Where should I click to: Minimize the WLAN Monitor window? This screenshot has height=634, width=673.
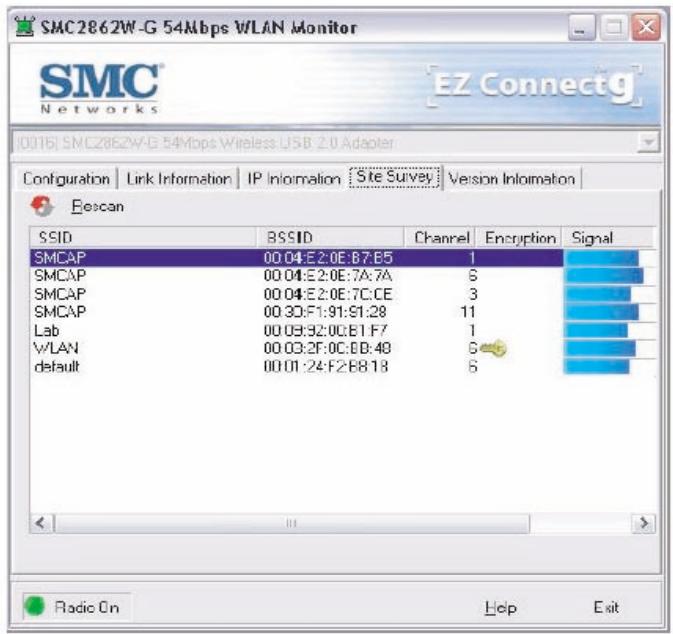(581, 27)
